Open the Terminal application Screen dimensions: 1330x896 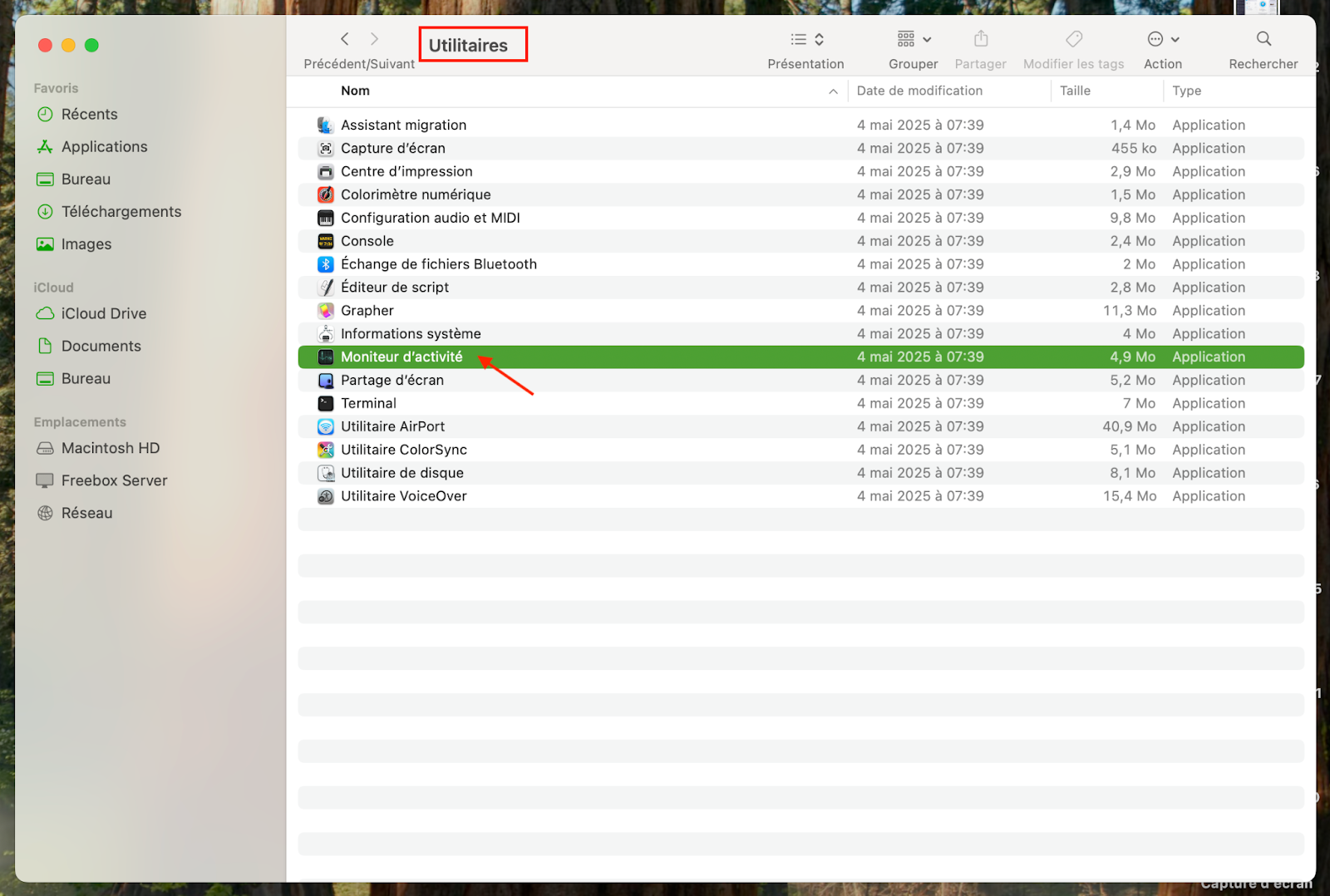pos(368,403)
